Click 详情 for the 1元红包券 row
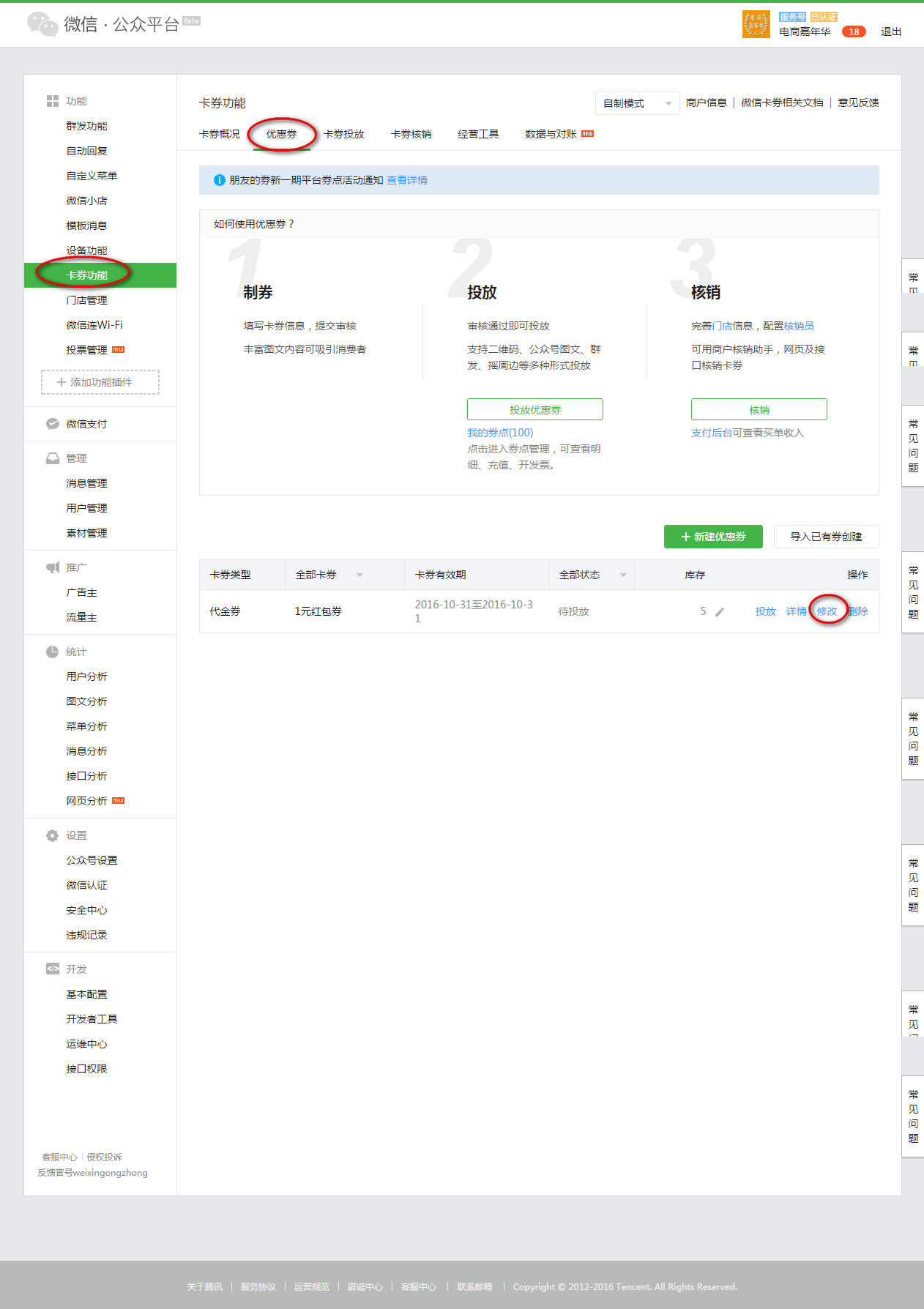924x1309 pixels. [797, 611]
